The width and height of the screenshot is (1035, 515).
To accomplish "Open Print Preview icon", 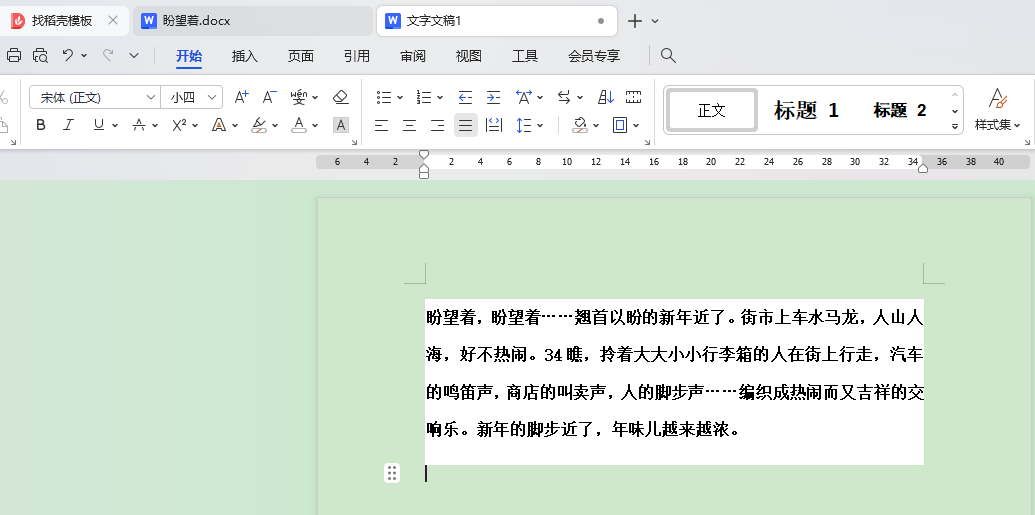I will (x=40, y=55).
